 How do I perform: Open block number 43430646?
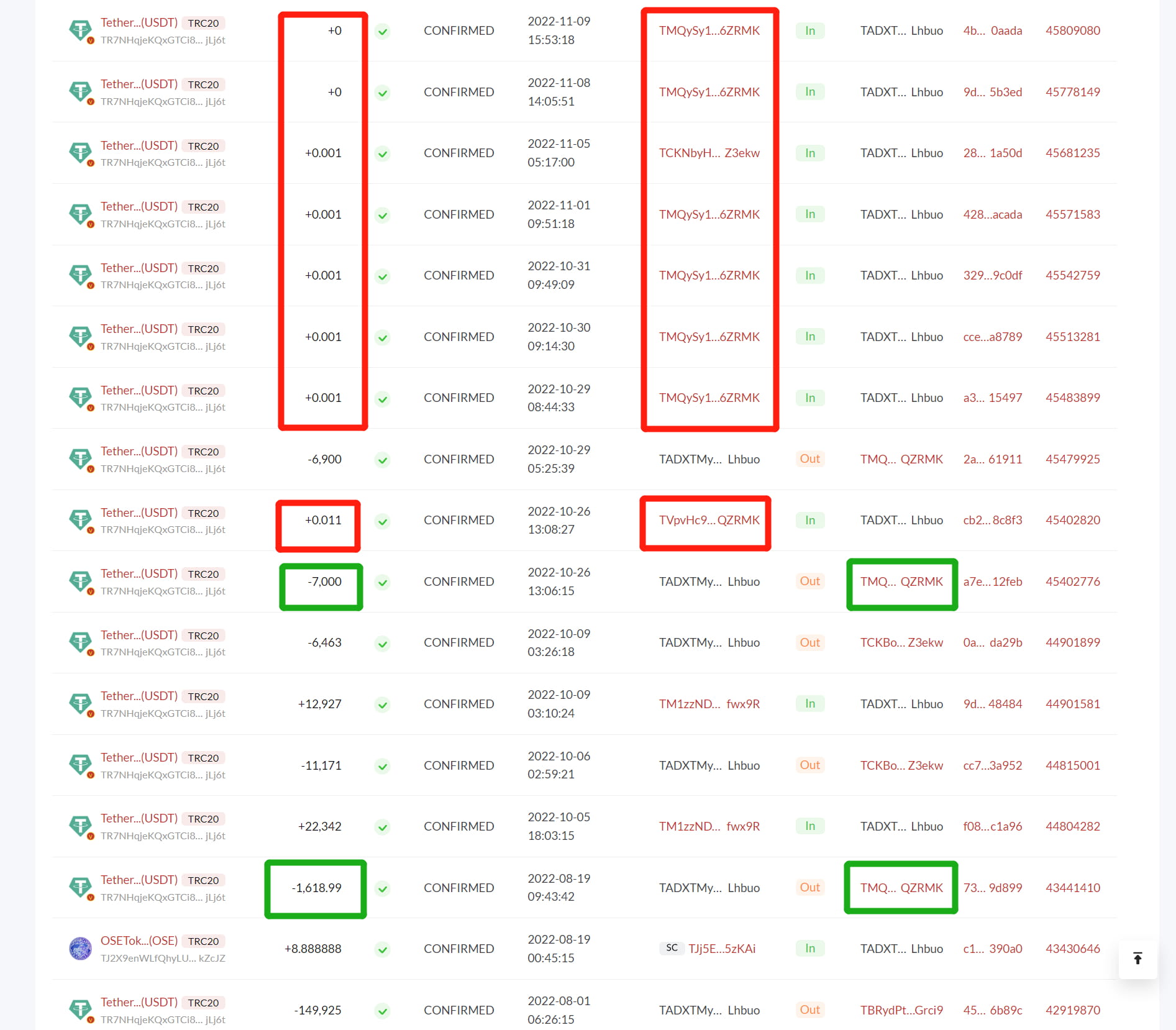pyautogui.click(x=1072, y=949)
